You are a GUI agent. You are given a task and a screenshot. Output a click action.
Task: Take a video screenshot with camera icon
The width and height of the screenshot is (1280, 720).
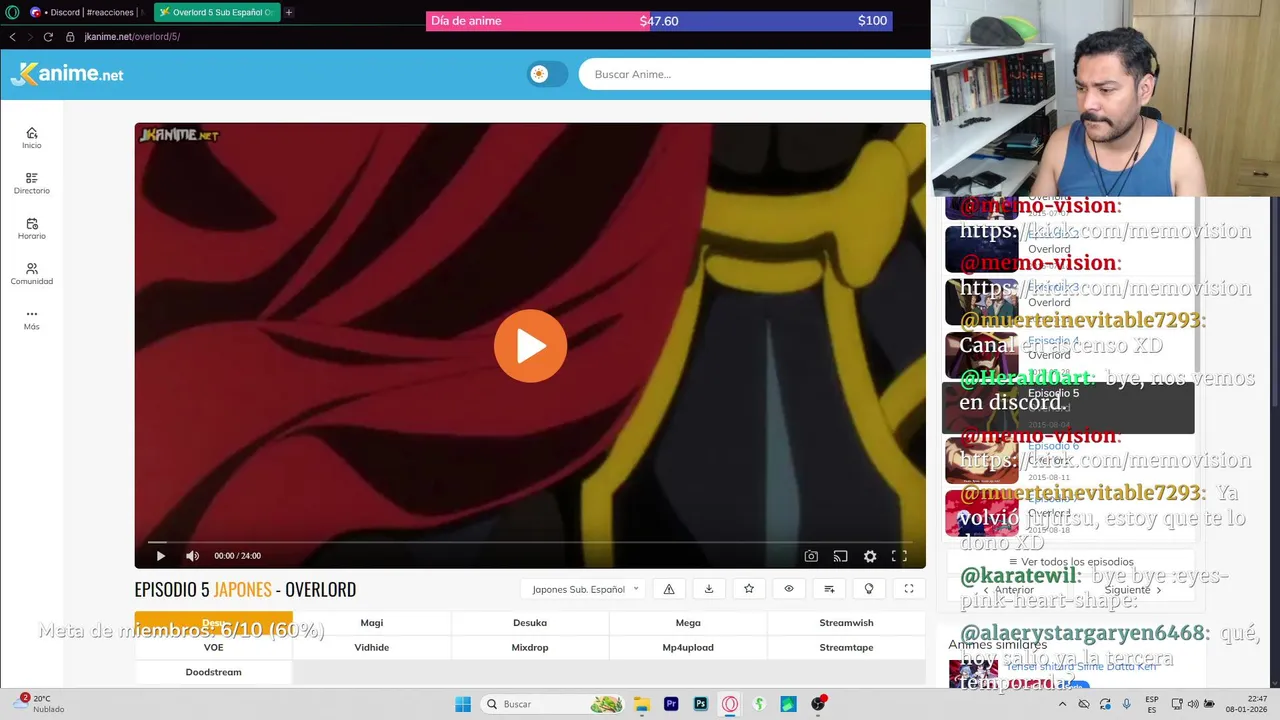click(x=811, y=556)
